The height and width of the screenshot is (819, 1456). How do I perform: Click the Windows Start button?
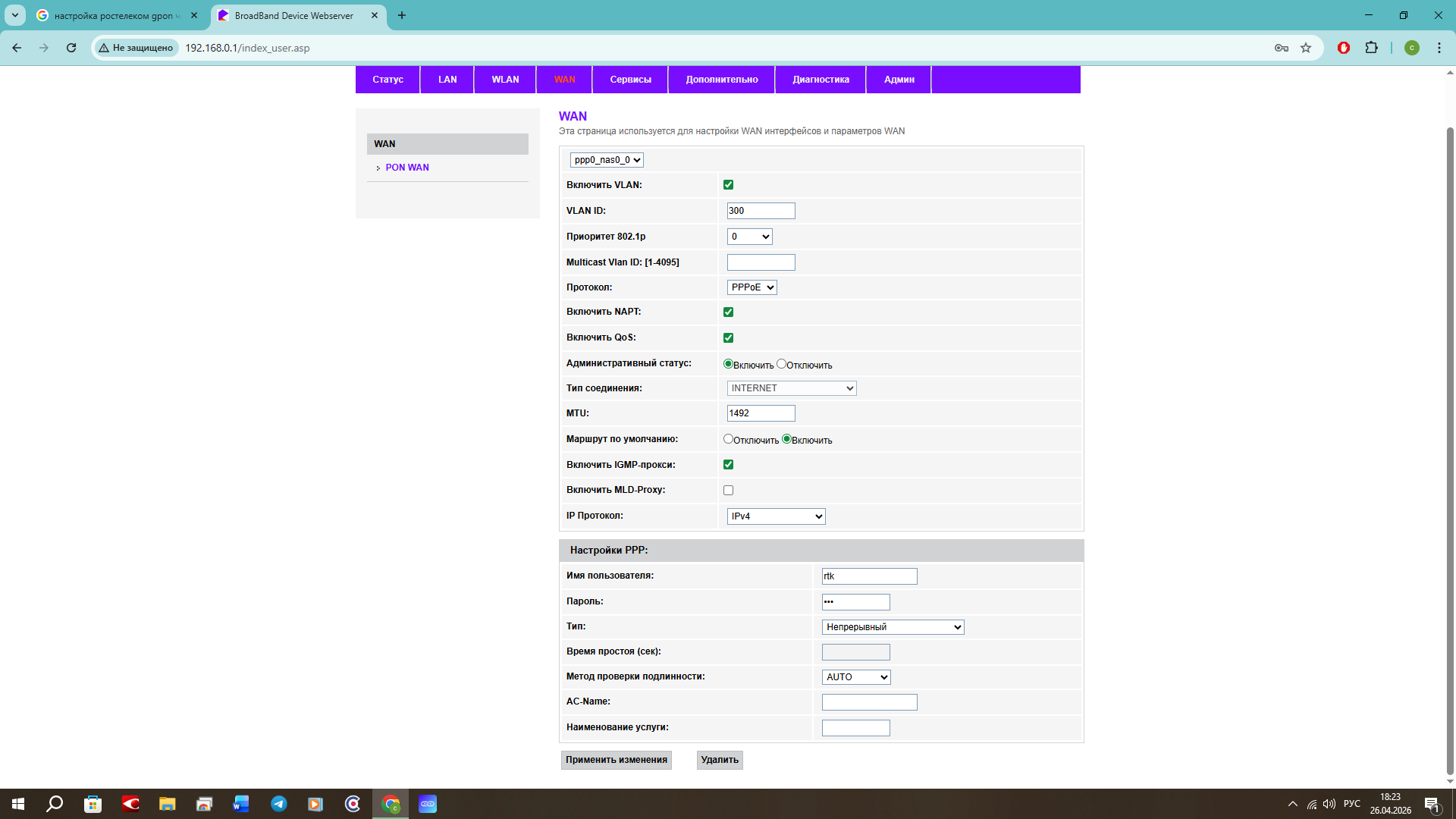18,804
